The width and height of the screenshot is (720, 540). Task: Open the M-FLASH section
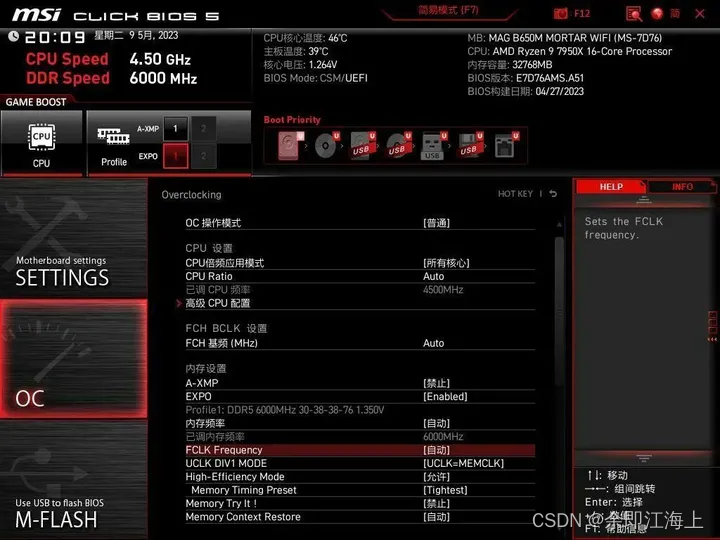pos(74,480)
